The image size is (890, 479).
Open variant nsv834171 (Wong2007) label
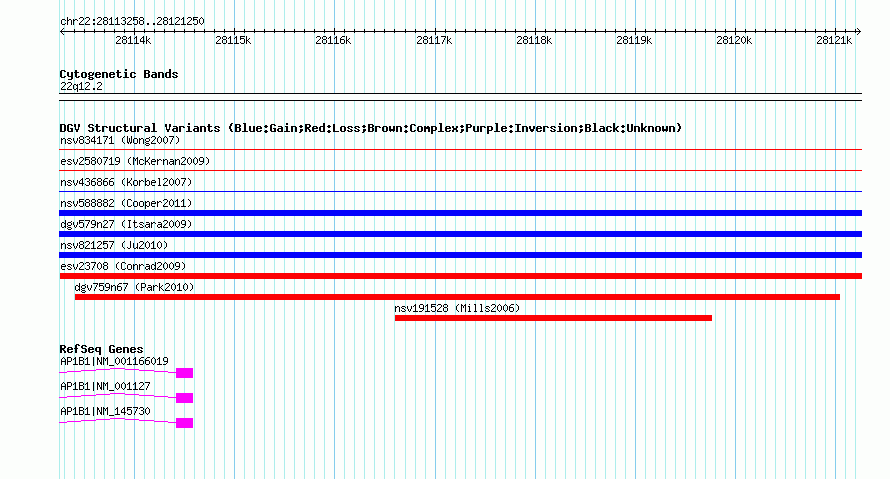pyautogui.click(x=120, y=140)
